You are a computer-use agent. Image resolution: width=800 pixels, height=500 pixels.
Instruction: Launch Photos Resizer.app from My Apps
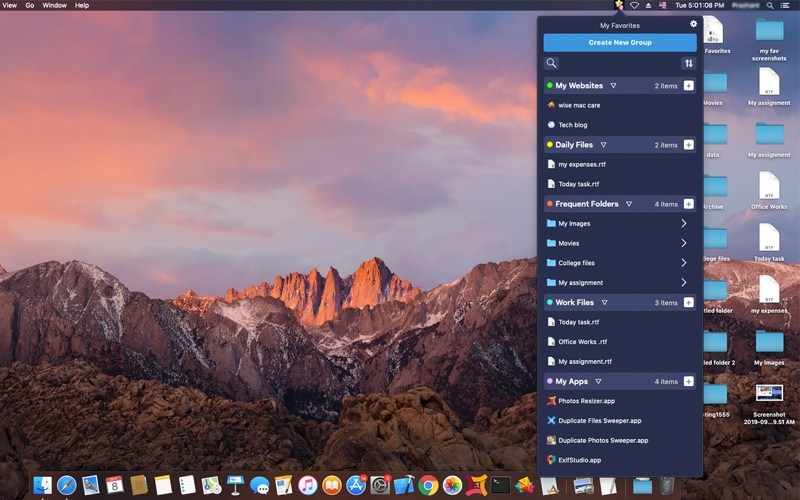(x=587, y=401)
